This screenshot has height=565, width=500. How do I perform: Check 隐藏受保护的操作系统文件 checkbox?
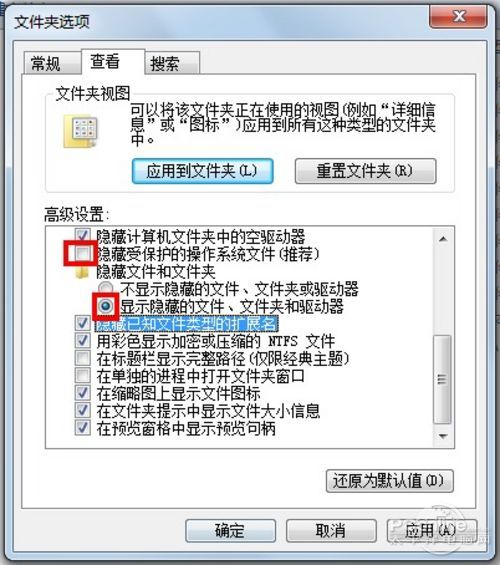point(82,254)
